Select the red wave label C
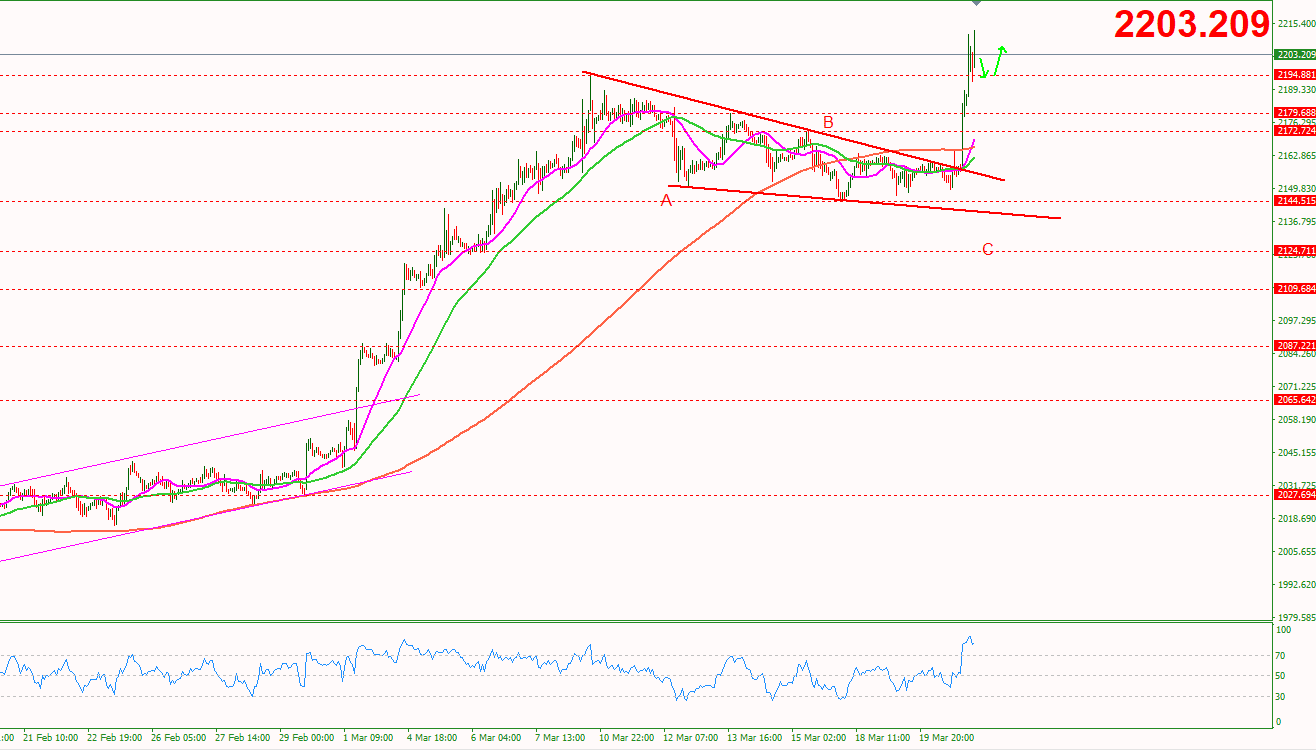This screenshot has height=750, width=1316. [987, 249]
